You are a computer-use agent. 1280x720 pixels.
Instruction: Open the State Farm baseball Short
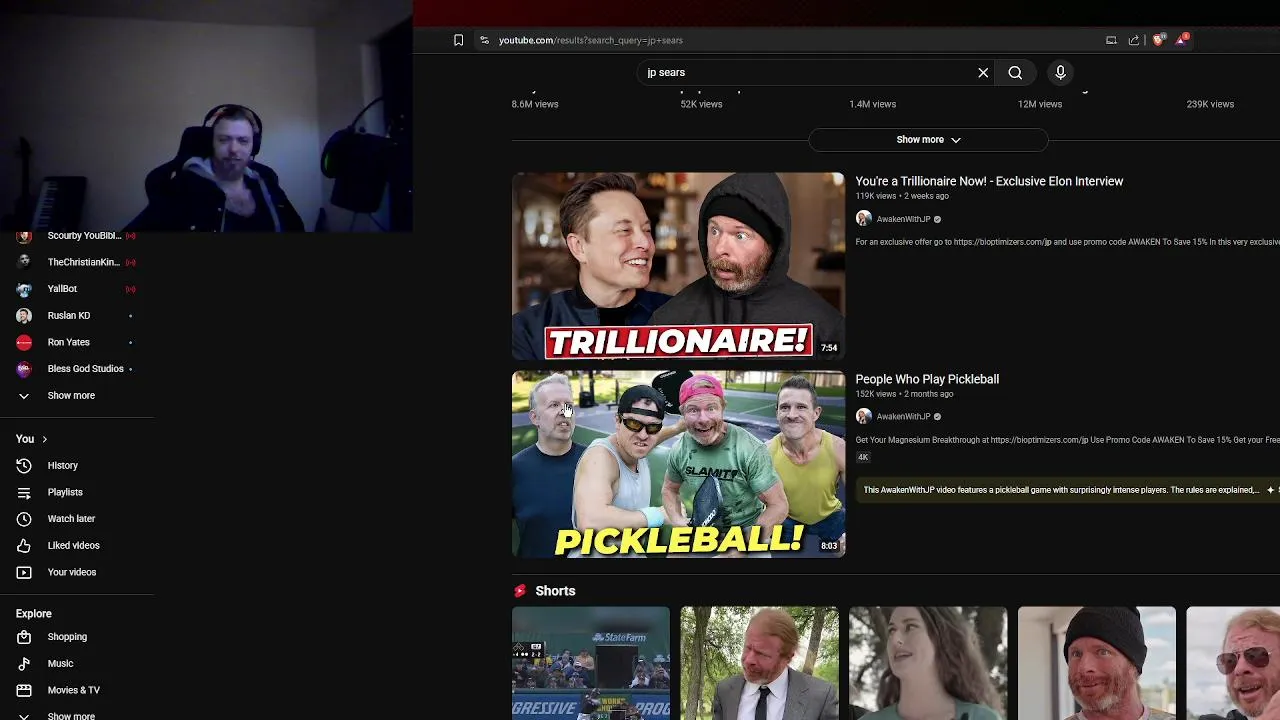[591, 663]
